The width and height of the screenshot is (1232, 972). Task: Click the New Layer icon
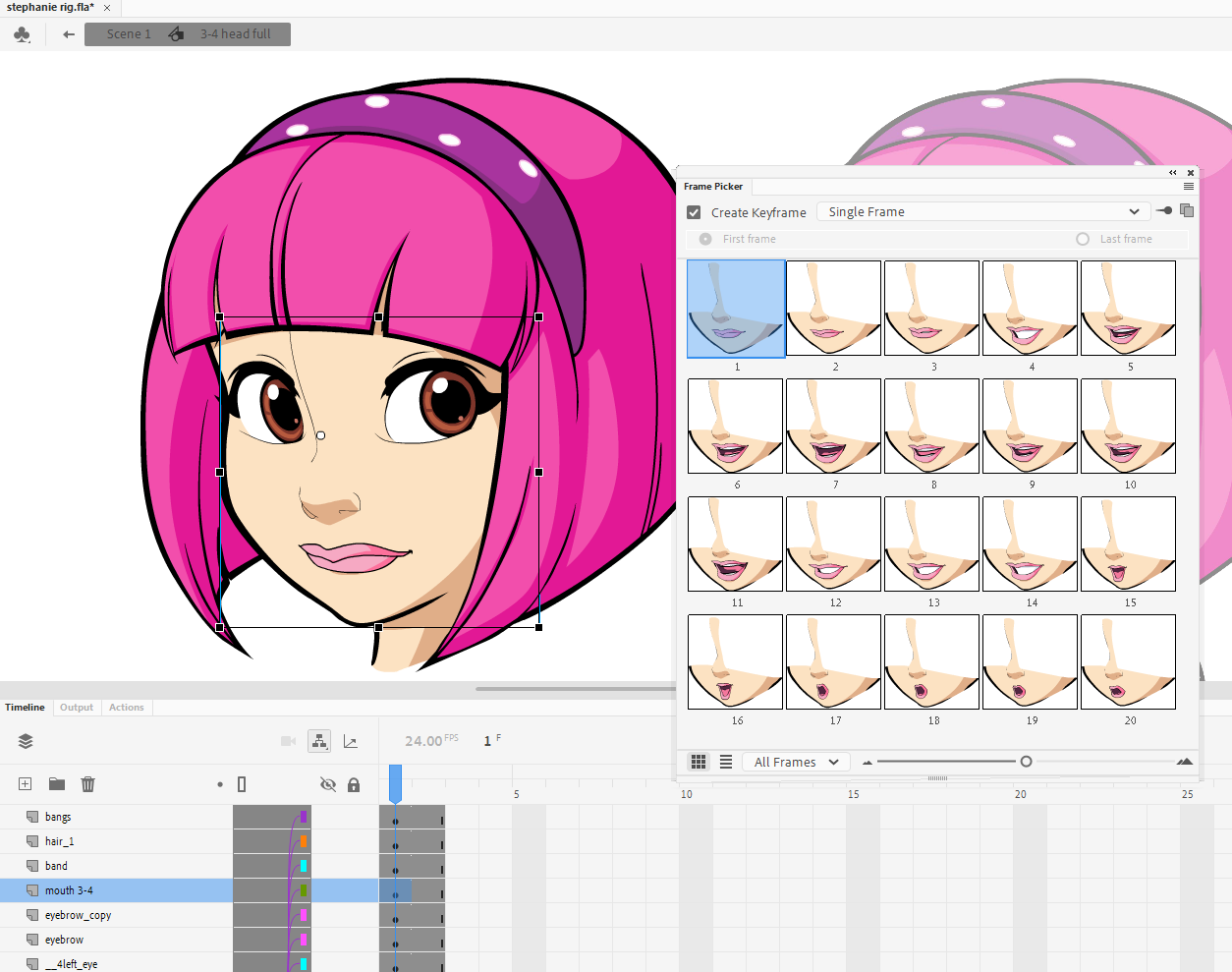click(26, 784)
